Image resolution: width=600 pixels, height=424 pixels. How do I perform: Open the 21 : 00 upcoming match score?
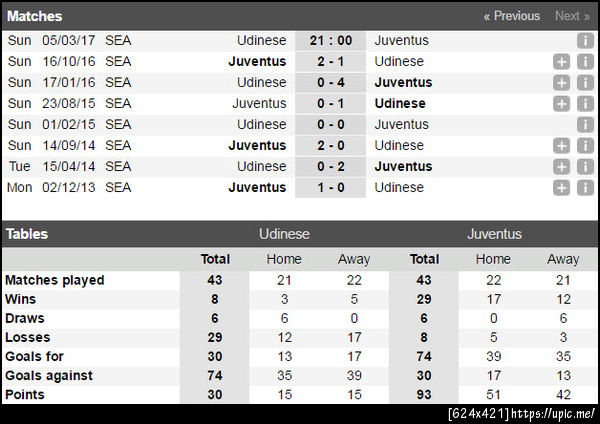330,41
